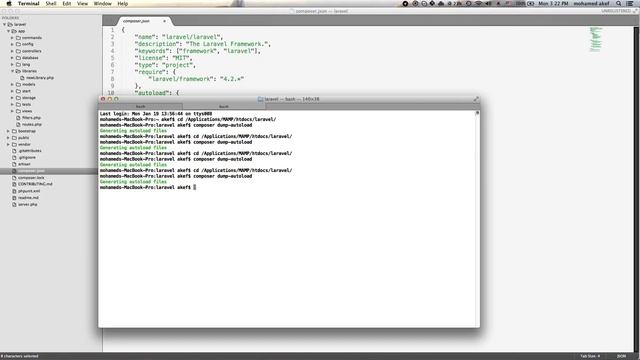Viewport: 640px width, 360px height.
Task: Click the Terminal window folder proxy icon
Action: (260, 99)
